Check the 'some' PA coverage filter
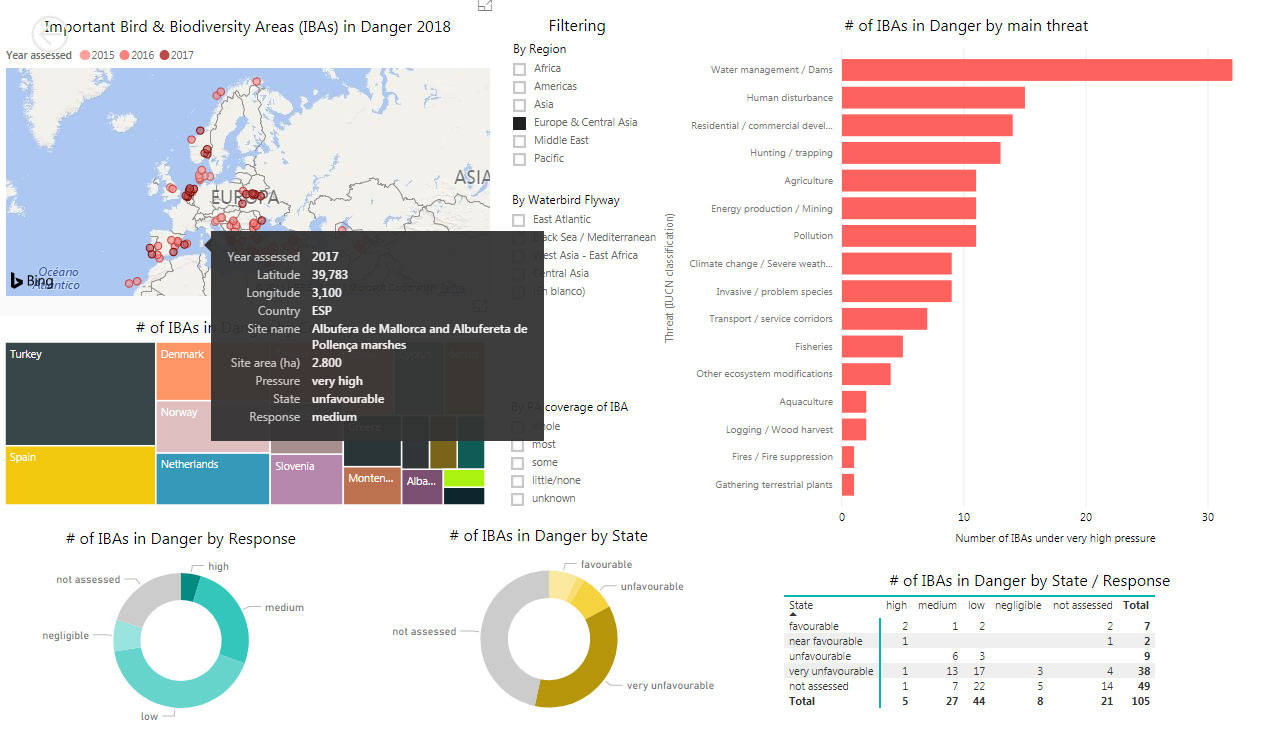The height and width of the screenshot is (730, 1280). pos(518,463)
